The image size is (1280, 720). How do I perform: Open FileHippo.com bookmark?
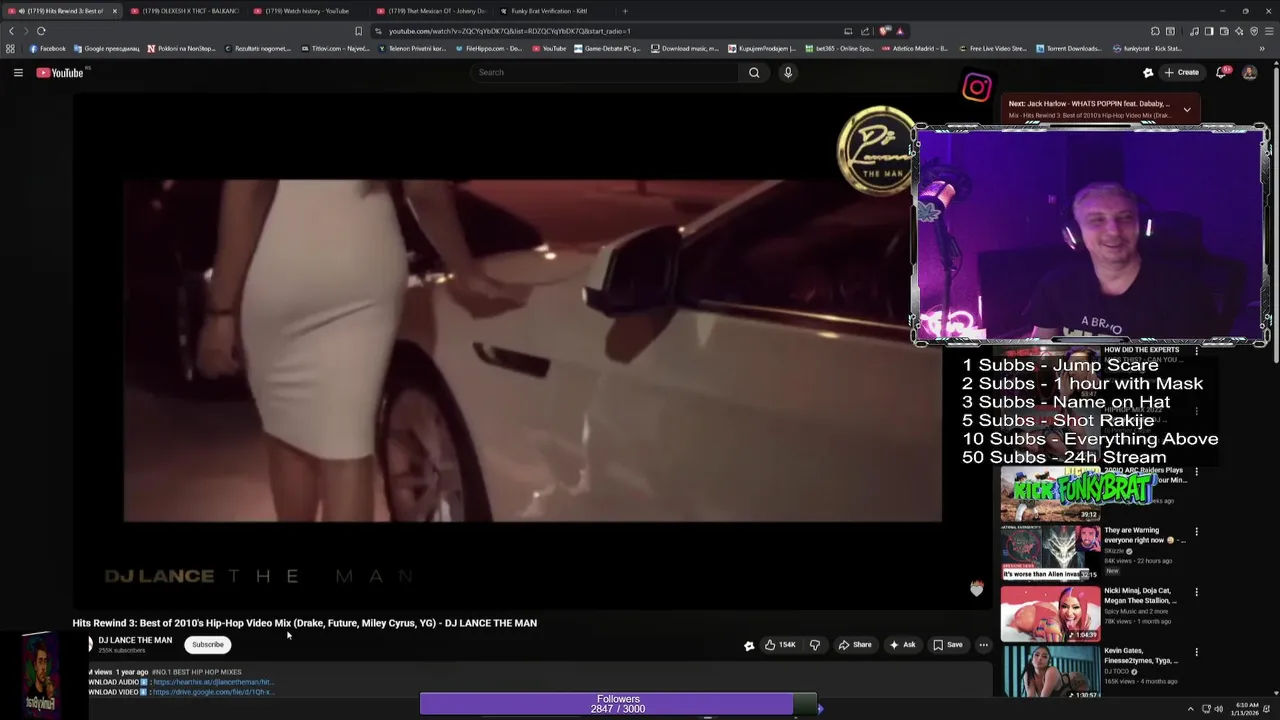click(x=488, y=48)
